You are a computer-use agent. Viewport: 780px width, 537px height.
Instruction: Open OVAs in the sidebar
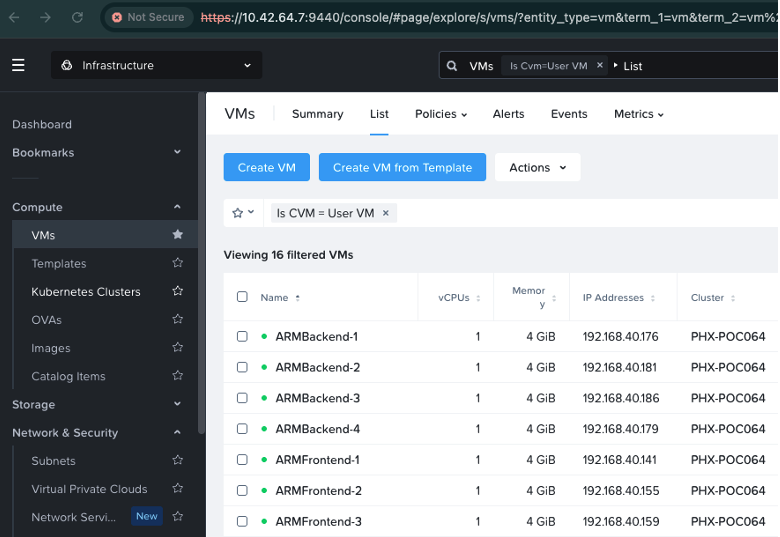46,320
